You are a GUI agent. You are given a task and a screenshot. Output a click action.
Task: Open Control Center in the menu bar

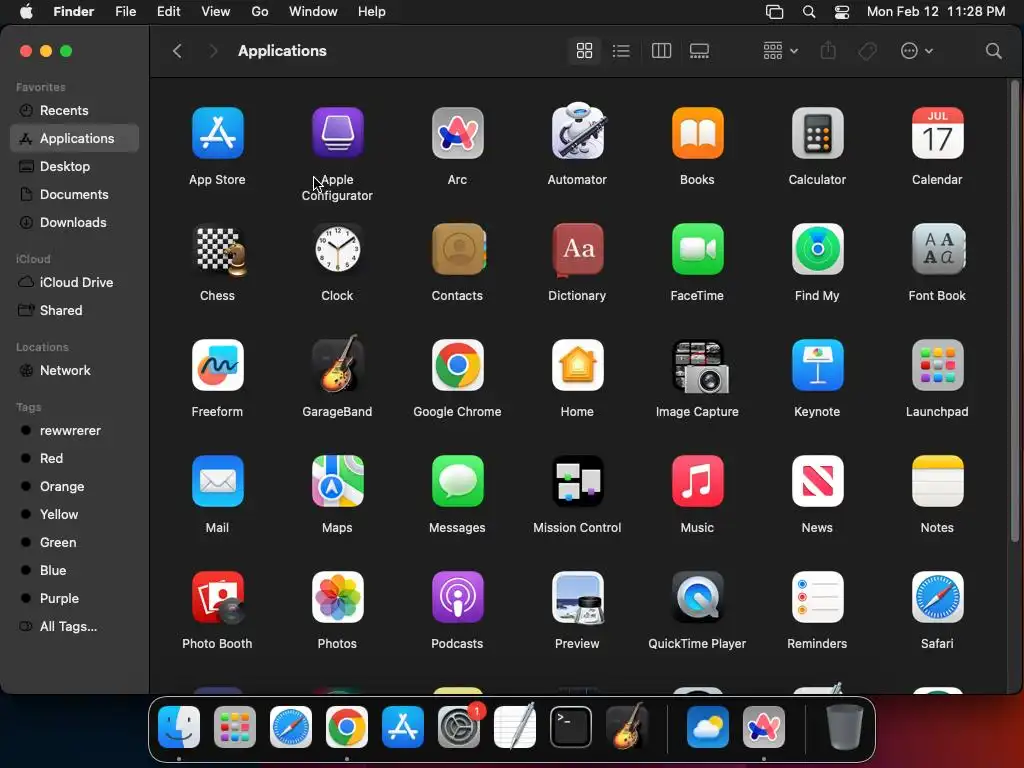(x=842, y=12)
